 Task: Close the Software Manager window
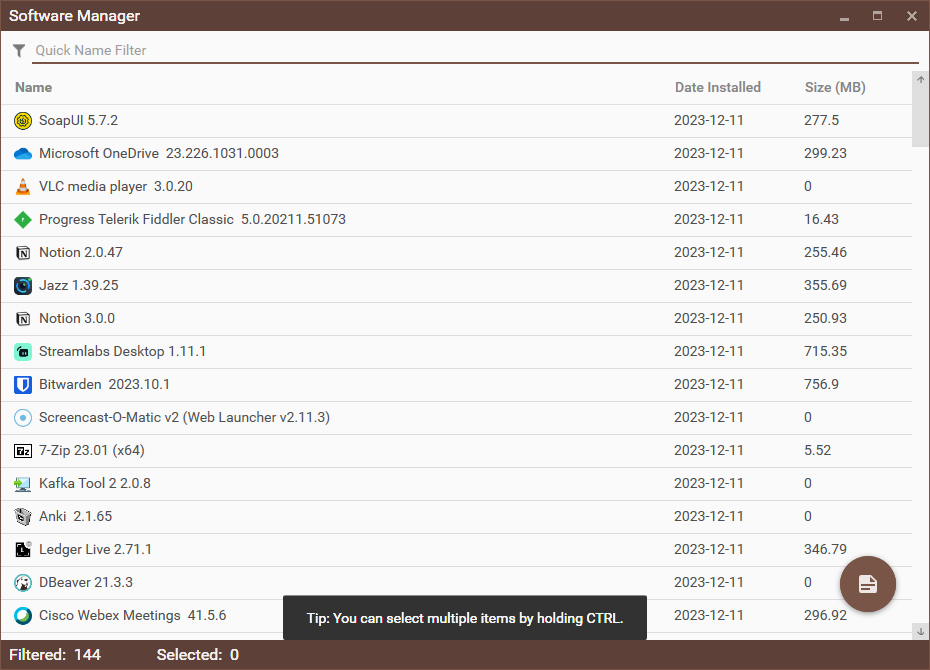point(912,16)
